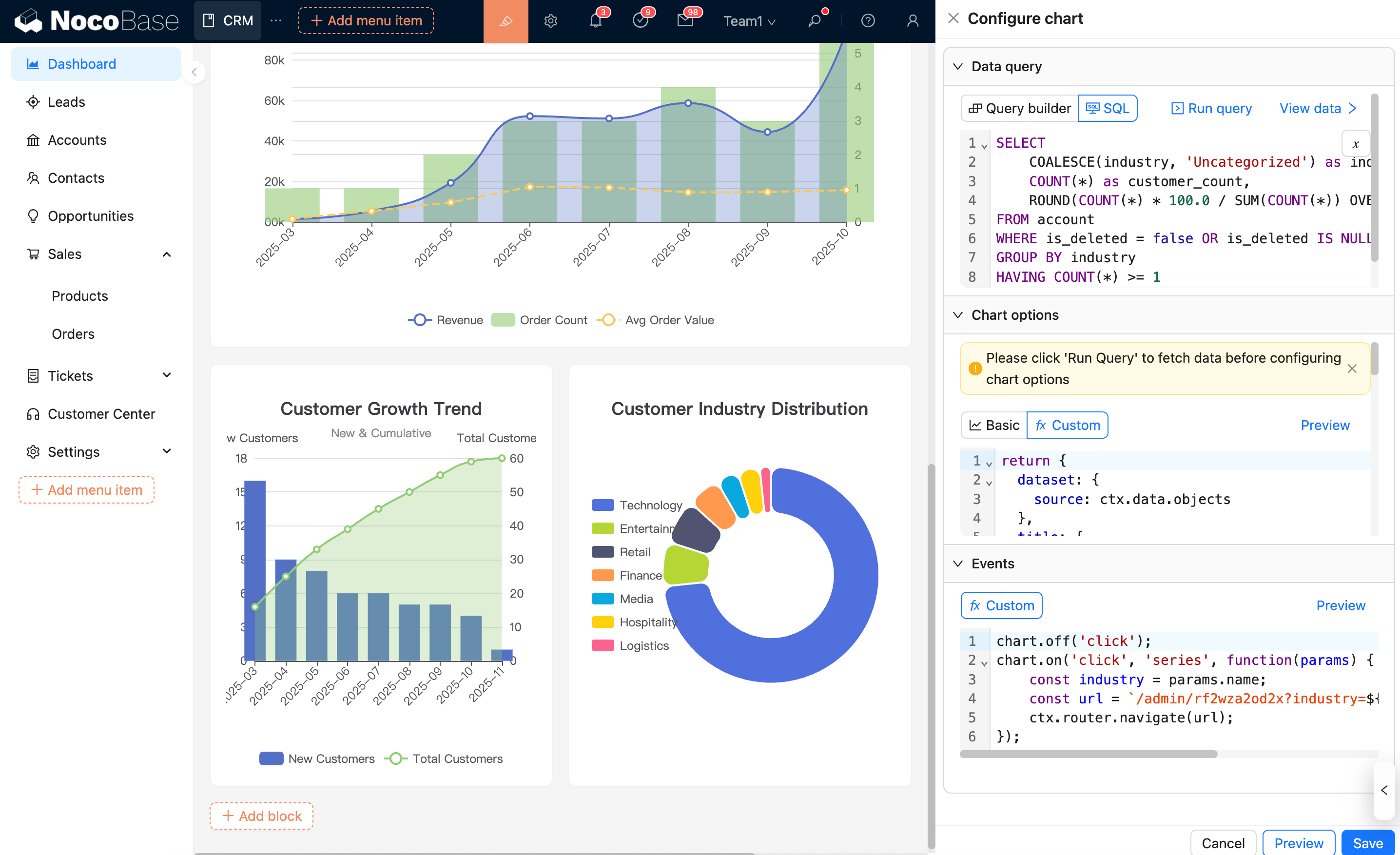
Task: Open the mail inbox icon
Action: 685,21
